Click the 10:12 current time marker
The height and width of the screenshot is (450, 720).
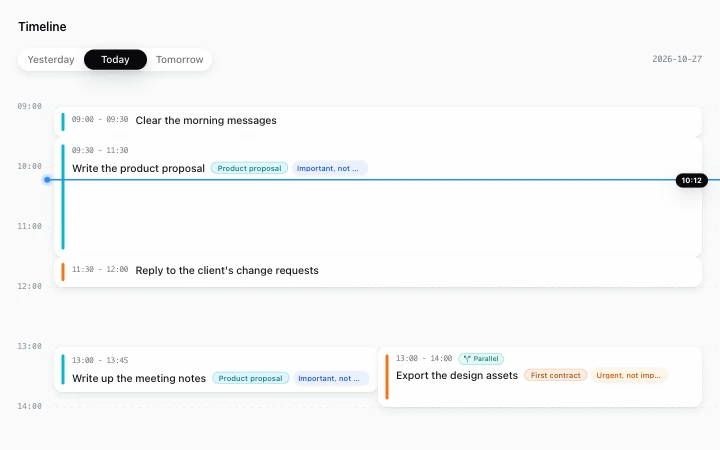[x=691, y=180]
